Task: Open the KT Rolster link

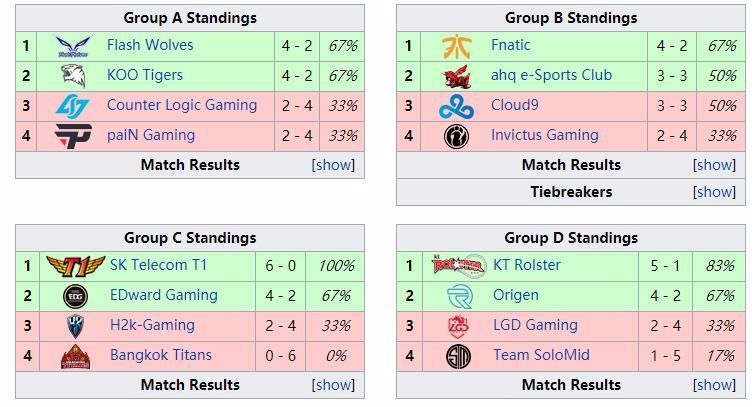Action: [526, 265]
